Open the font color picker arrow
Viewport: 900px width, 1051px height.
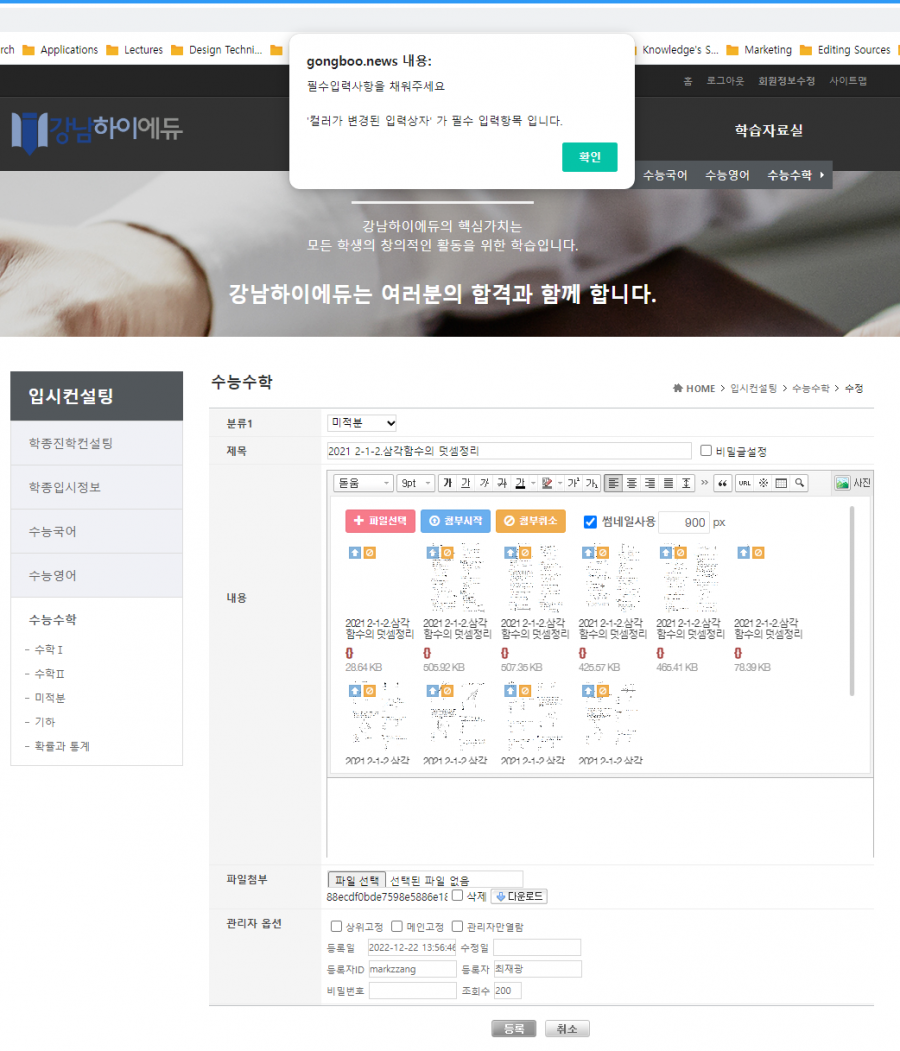tap(532, 483)
